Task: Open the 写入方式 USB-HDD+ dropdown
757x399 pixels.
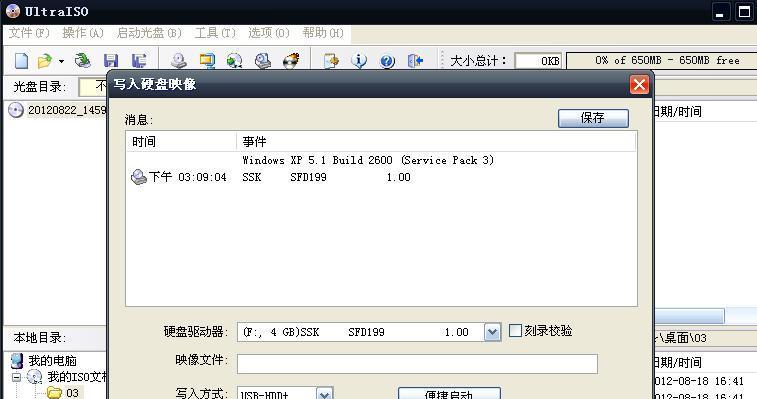Action: (324, 393)
